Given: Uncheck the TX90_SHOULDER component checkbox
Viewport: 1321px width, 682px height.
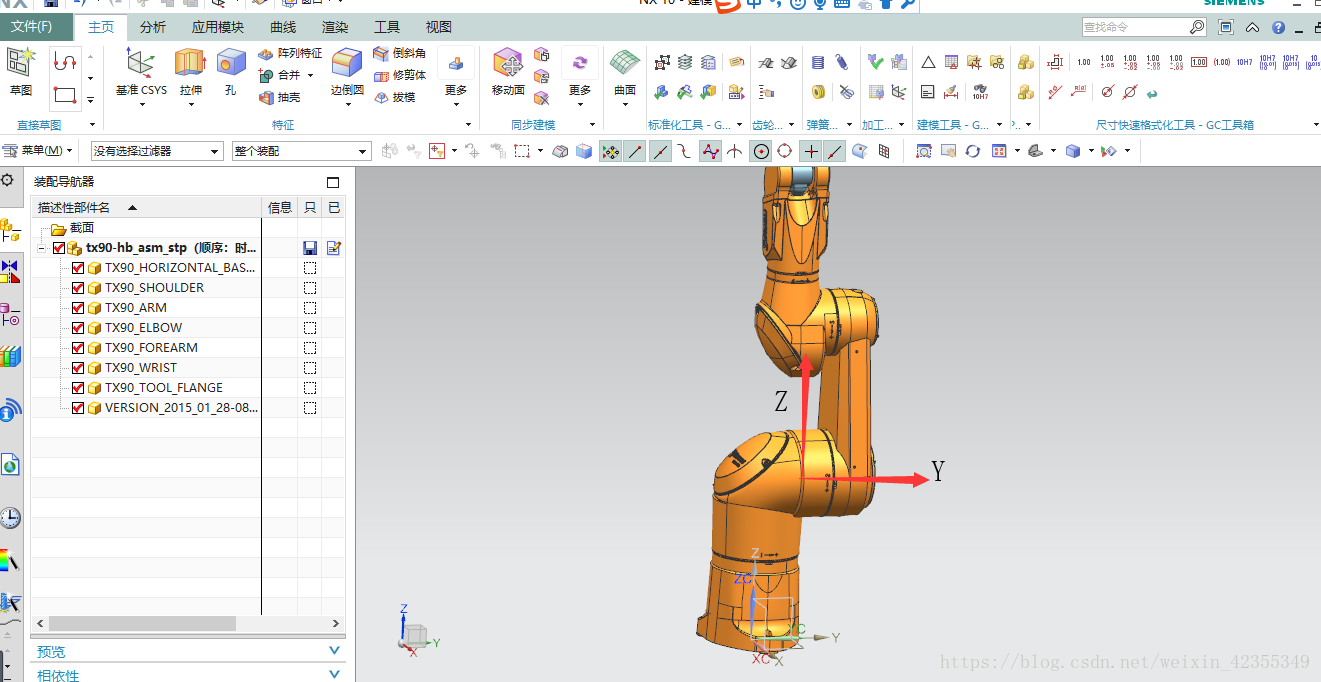Looking at the screenshot, I should 78,288.
